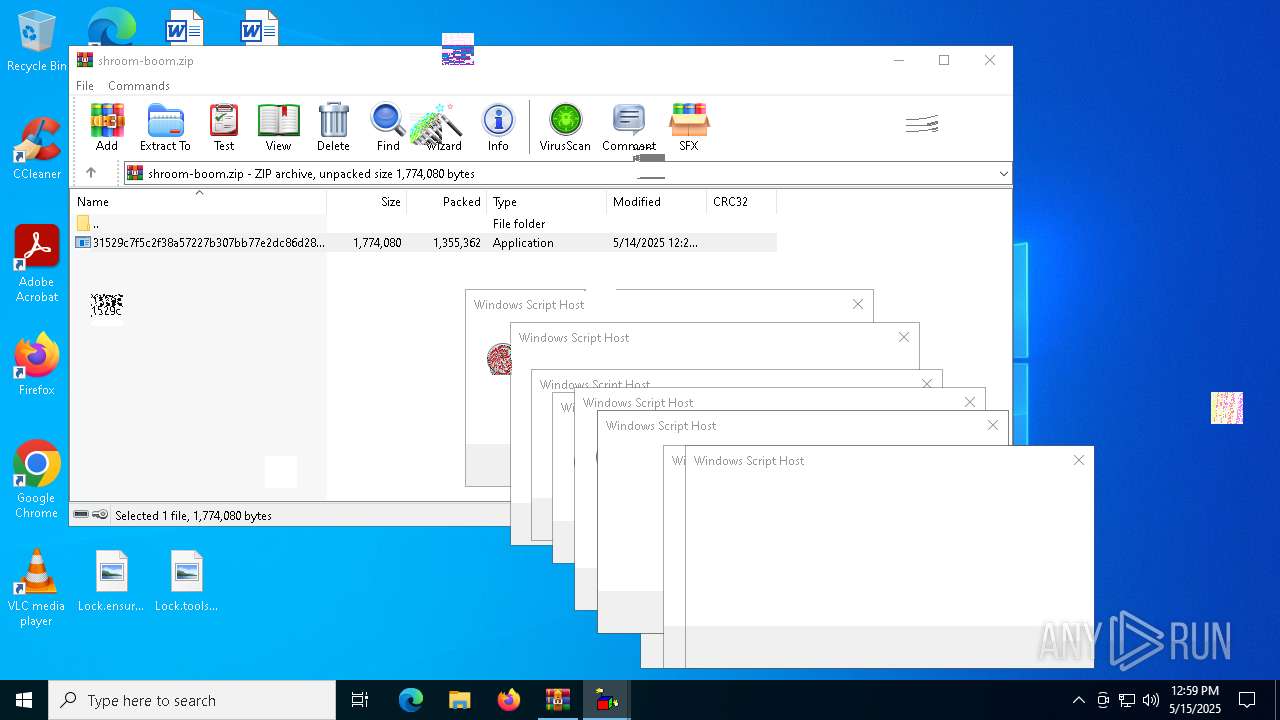Click the taskbar search box

point(192,700)
